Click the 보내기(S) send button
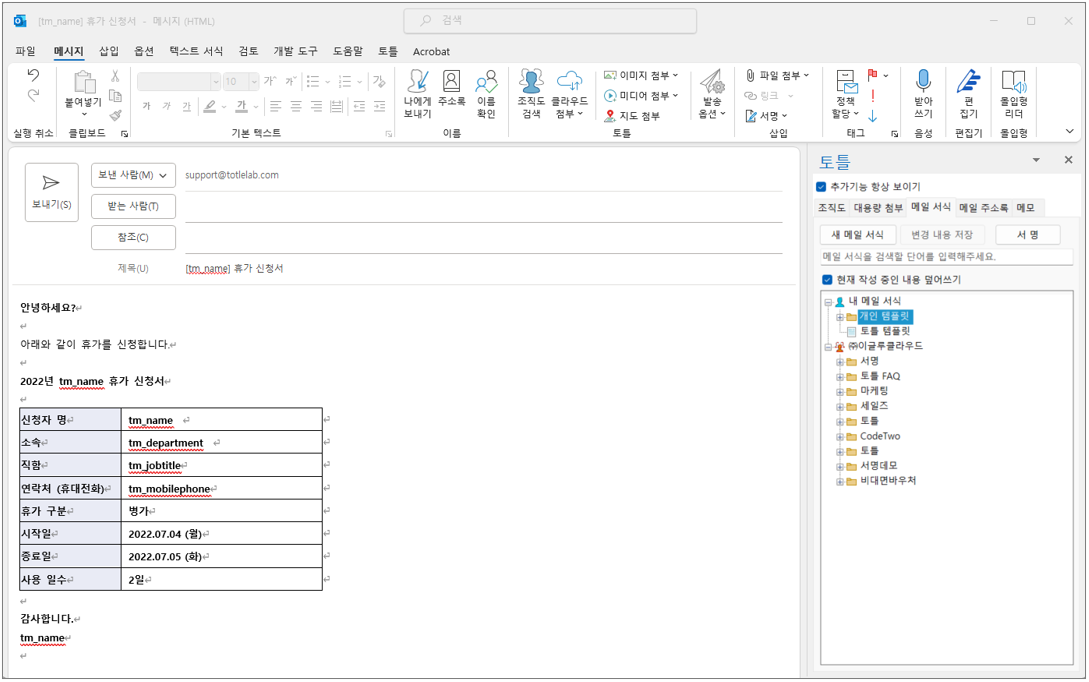The height and width of the screenshot is (682, 1089). [51, 192]
